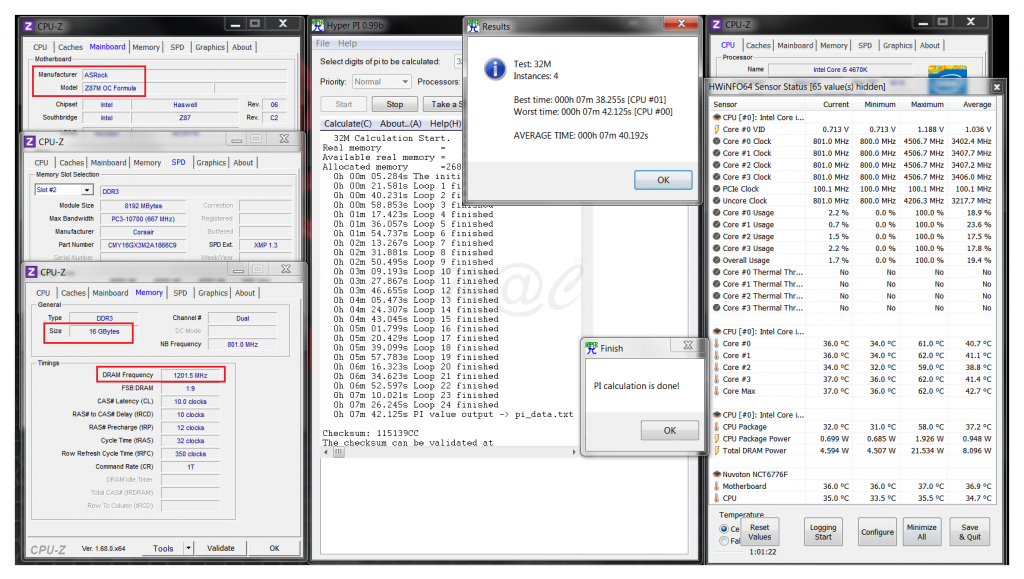Image resolution: width=1024 pixels, height=579 pixels.
Task: Open the Priority dropdown in Hyper PI
Action: click(405, 81)
